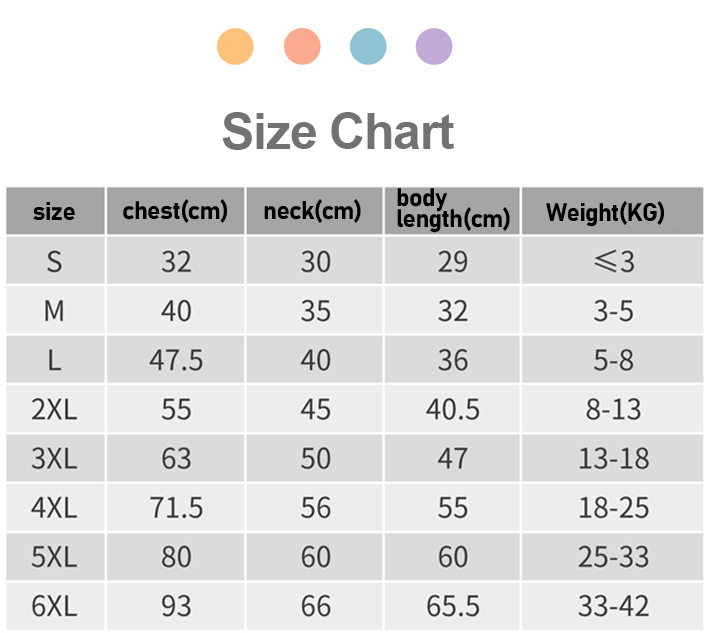The image size is (710, 633).
Task: Click the size column header
Action: click(x=54, y=212)
